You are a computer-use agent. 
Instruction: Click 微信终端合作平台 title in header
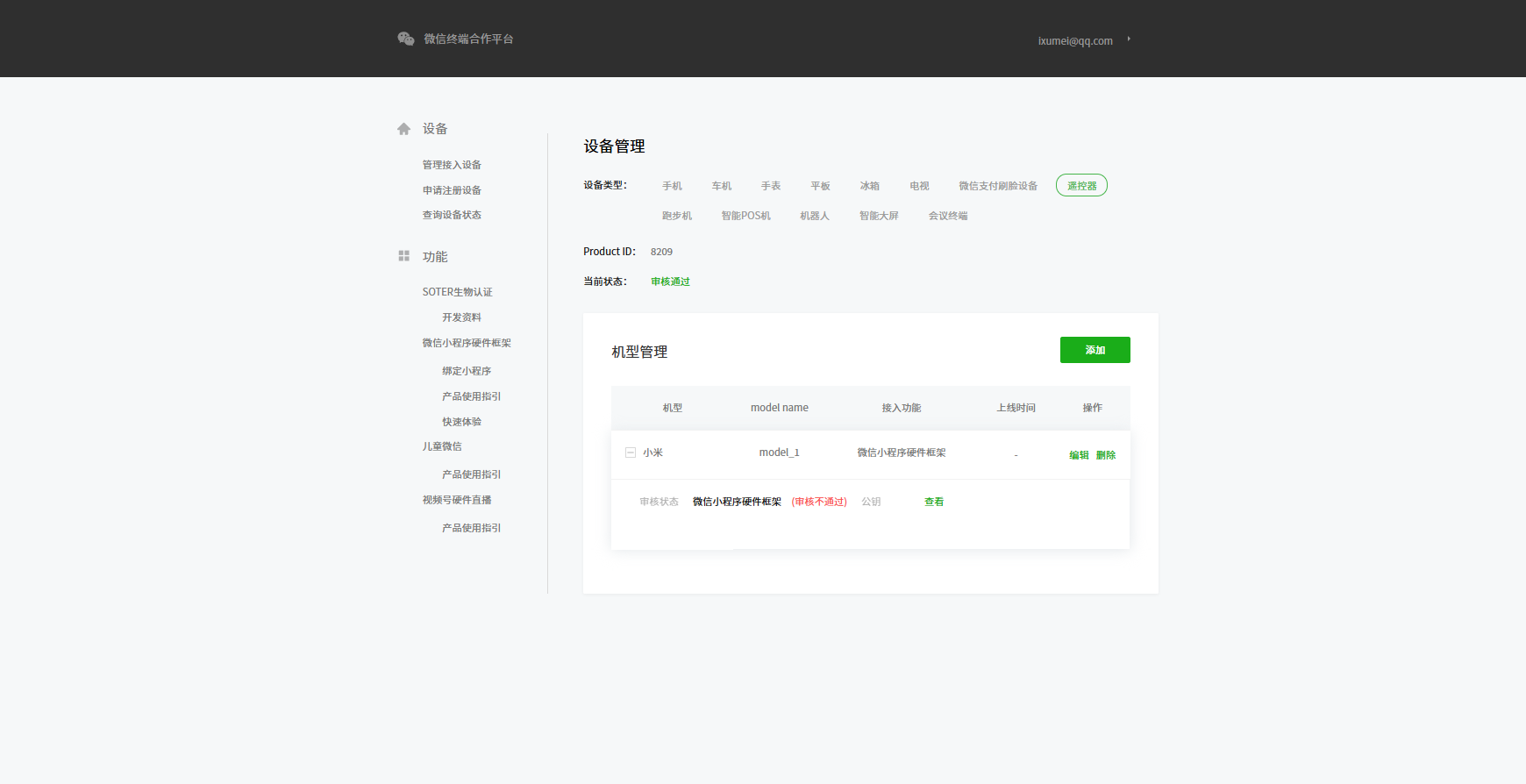click(x=468, y=39)
